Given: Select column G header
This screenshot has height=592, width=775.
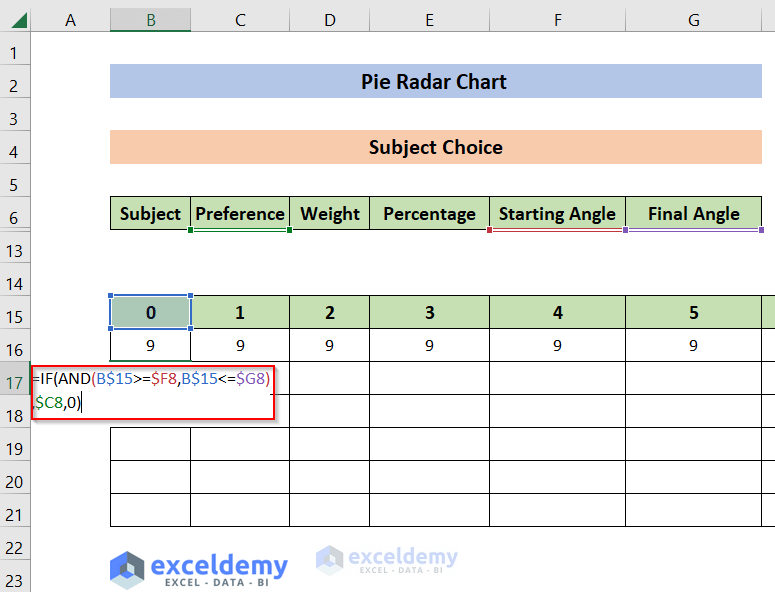Looking at the screenshot, I should [x=694, y=20].
